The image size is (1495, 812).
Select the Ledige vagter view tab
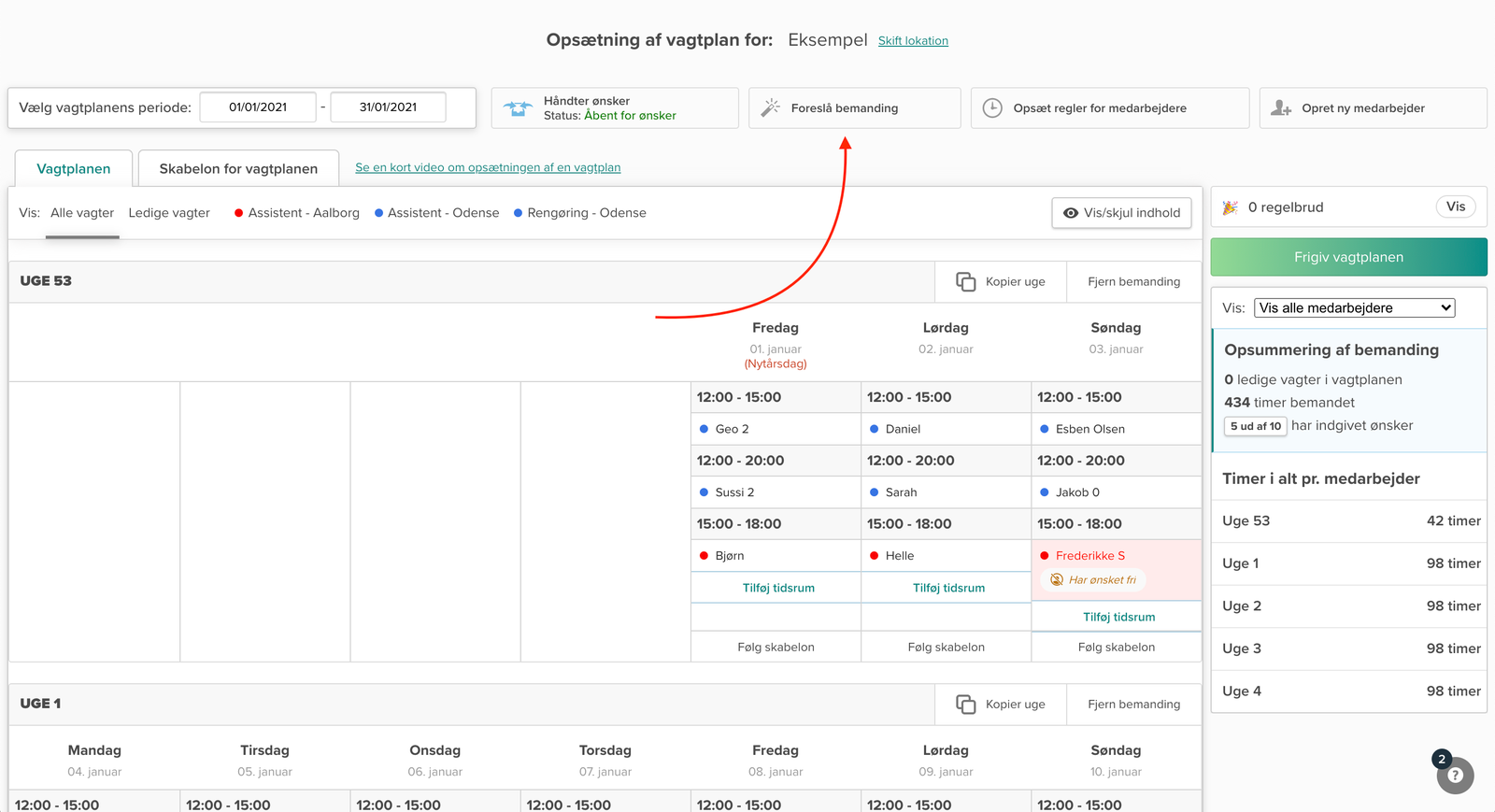tap(169, 213)
